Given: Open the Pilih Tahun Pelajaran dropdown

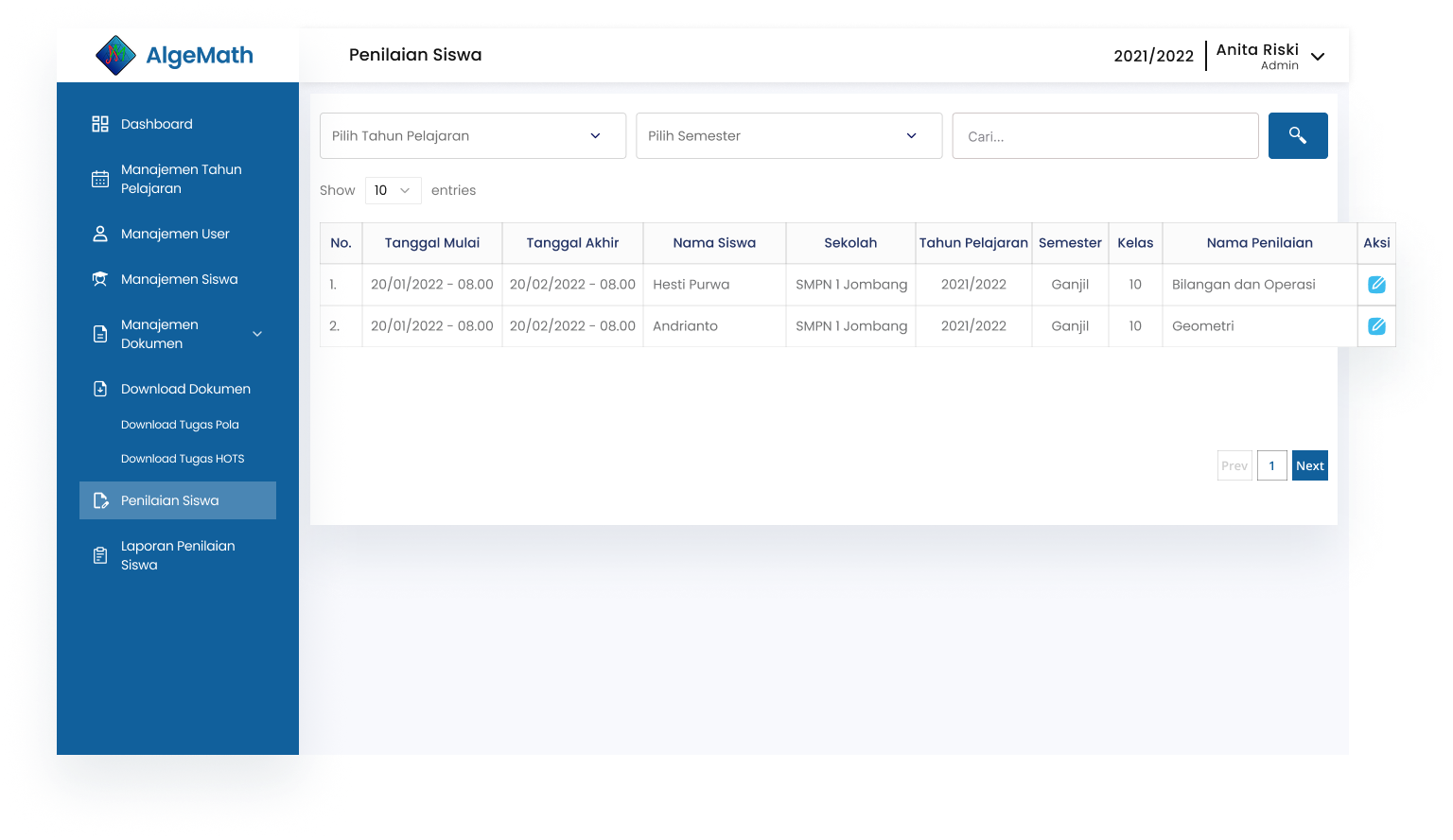Looking at the screenshot, I should 473,136.
